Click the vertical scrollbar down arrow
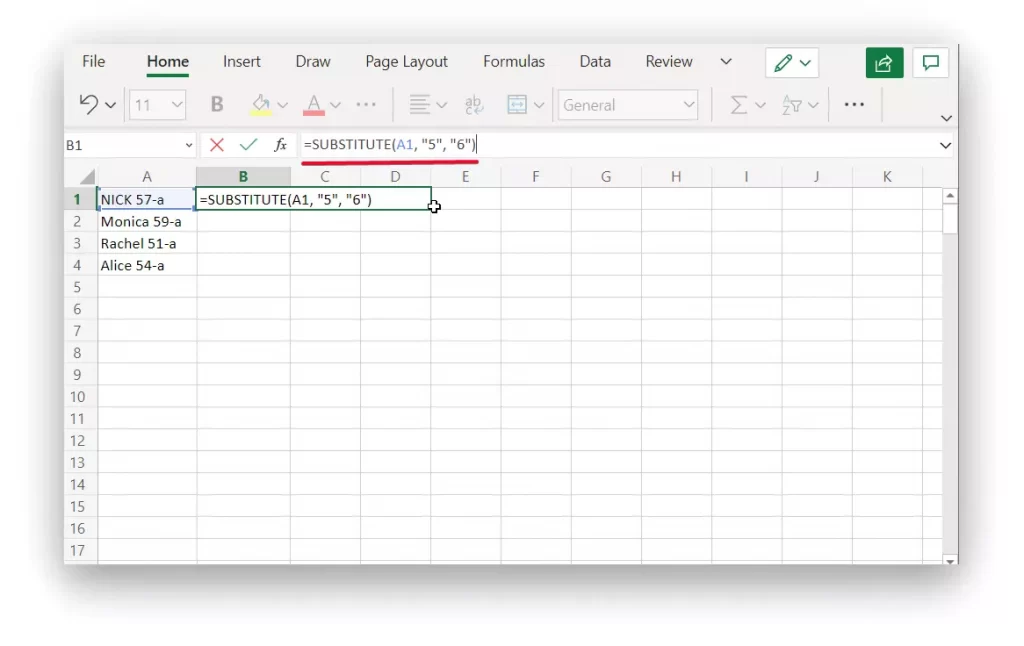 [950, 560]
